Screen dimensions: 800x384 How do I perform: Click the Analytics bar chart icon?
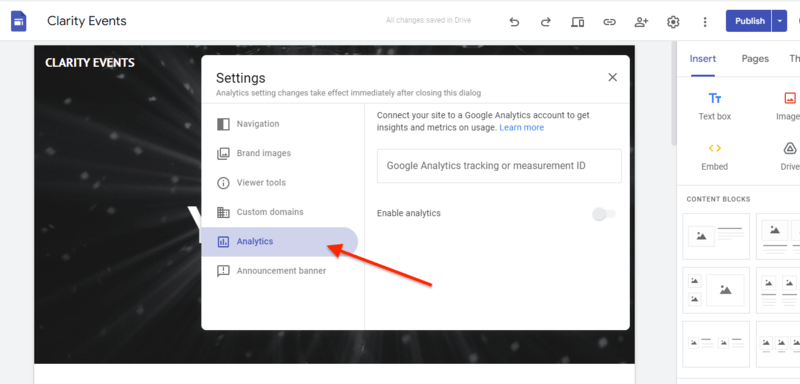[x=223, y=242]
